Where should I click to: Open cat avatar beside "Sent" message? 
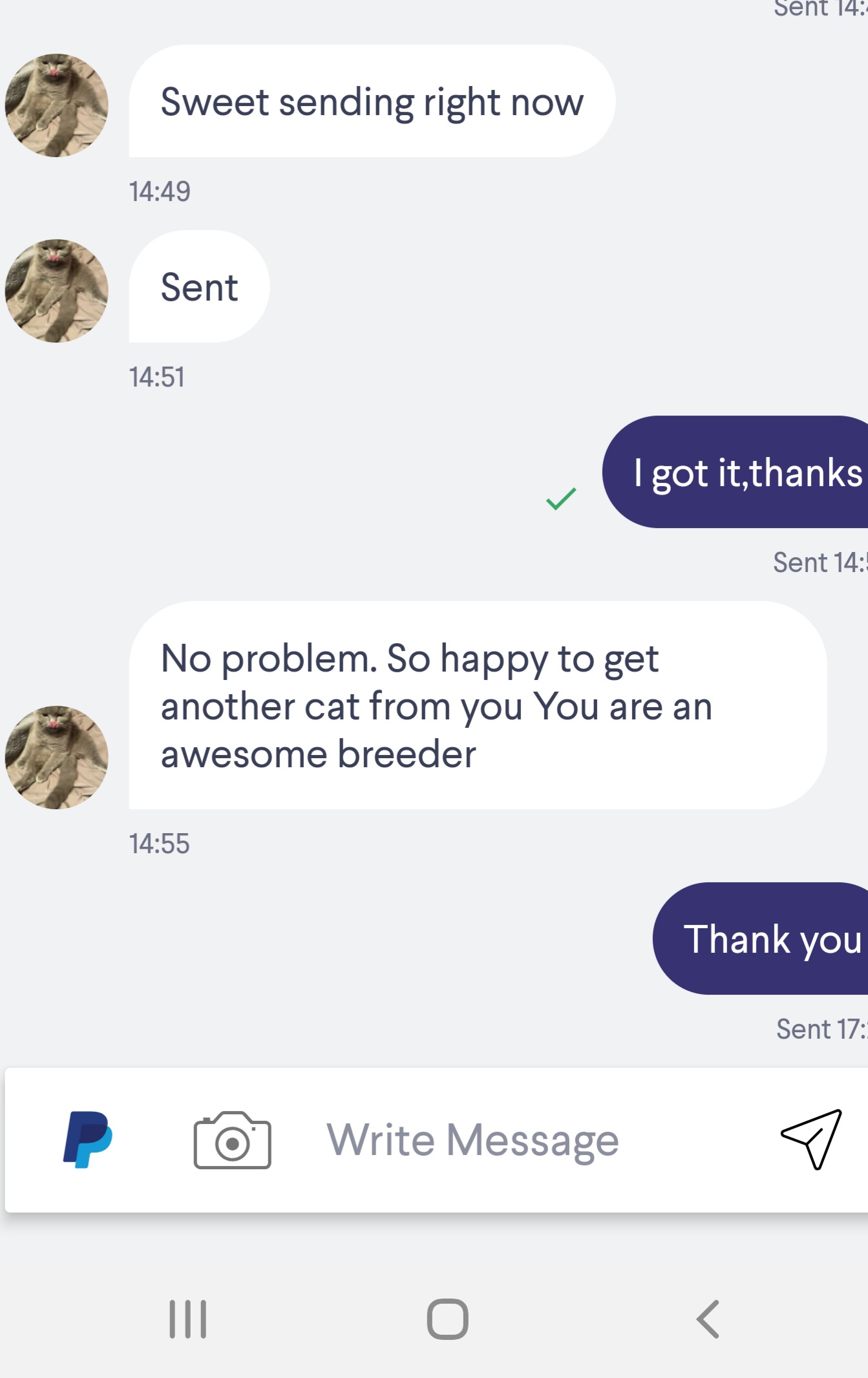(57, 291)
